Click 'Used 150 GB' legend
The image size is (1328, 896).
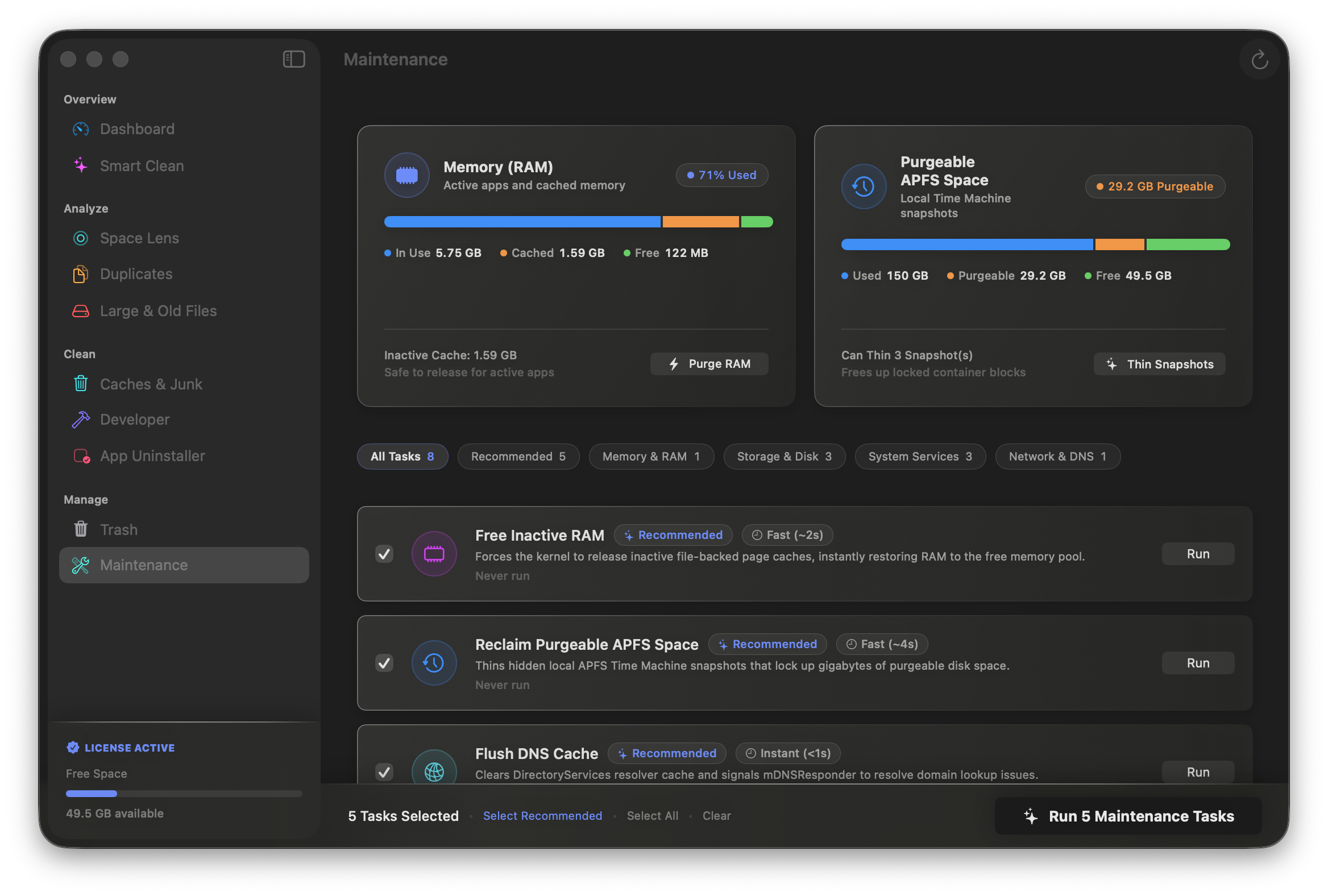(x=885, y=275)
